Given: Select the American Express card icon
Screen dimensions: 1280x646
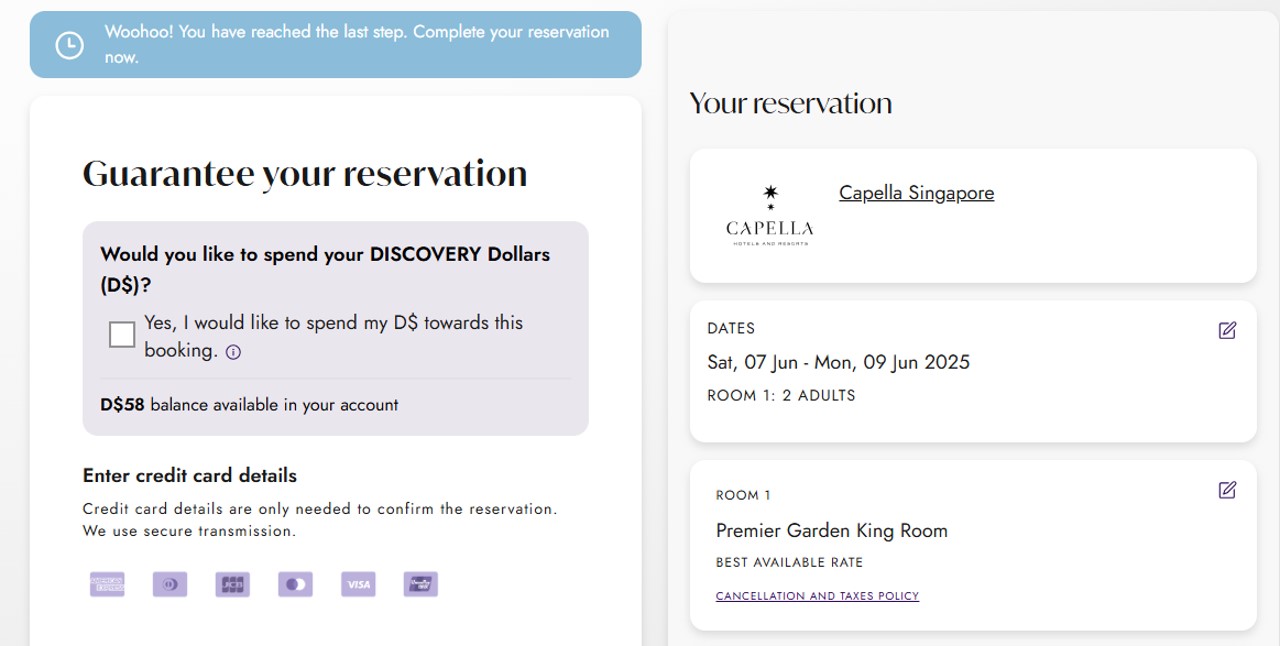Looking at the screenshot, I should 107,584.
